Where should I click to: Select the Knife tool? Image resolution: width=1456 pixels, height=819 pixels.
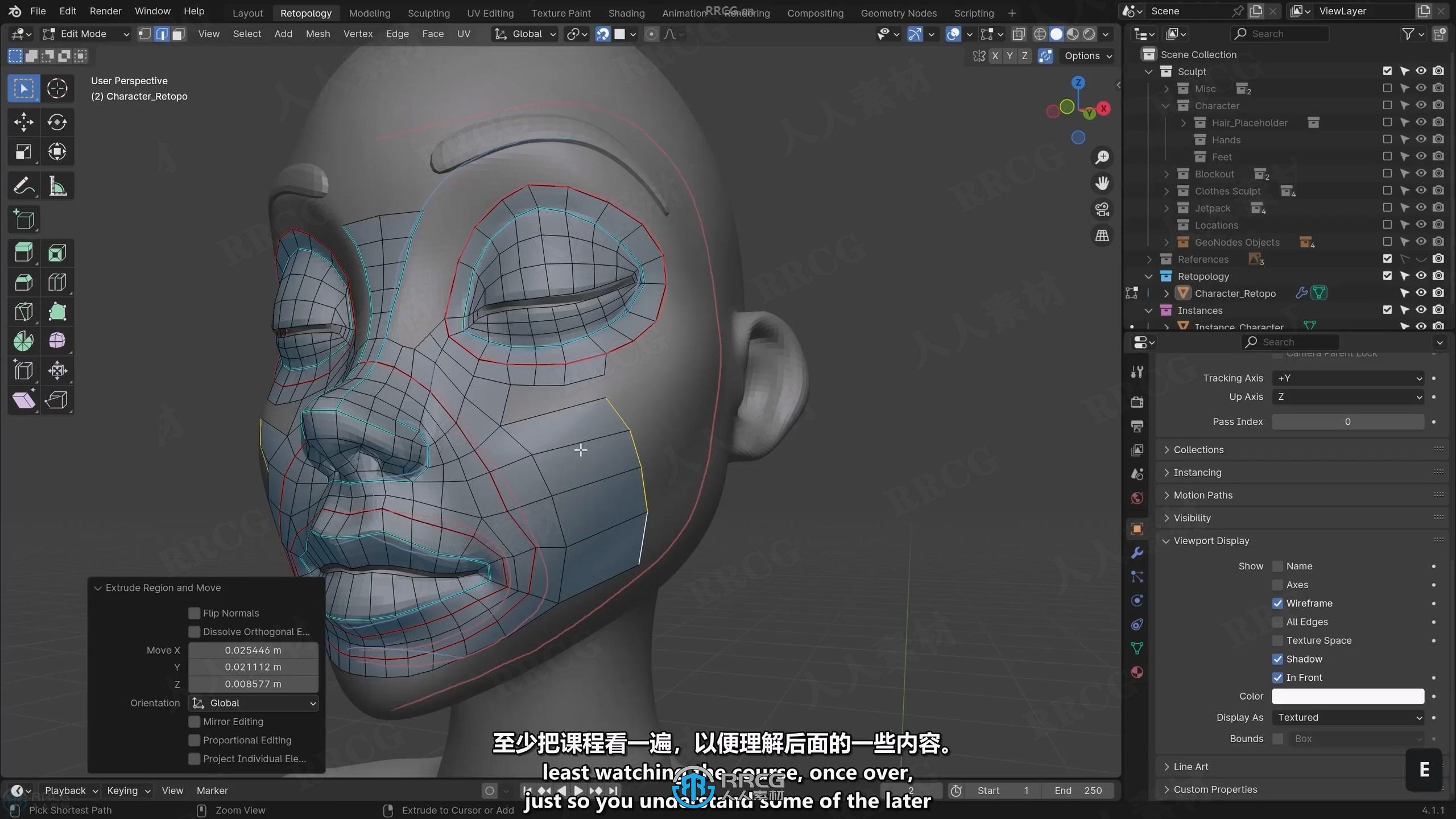(23, 312)
